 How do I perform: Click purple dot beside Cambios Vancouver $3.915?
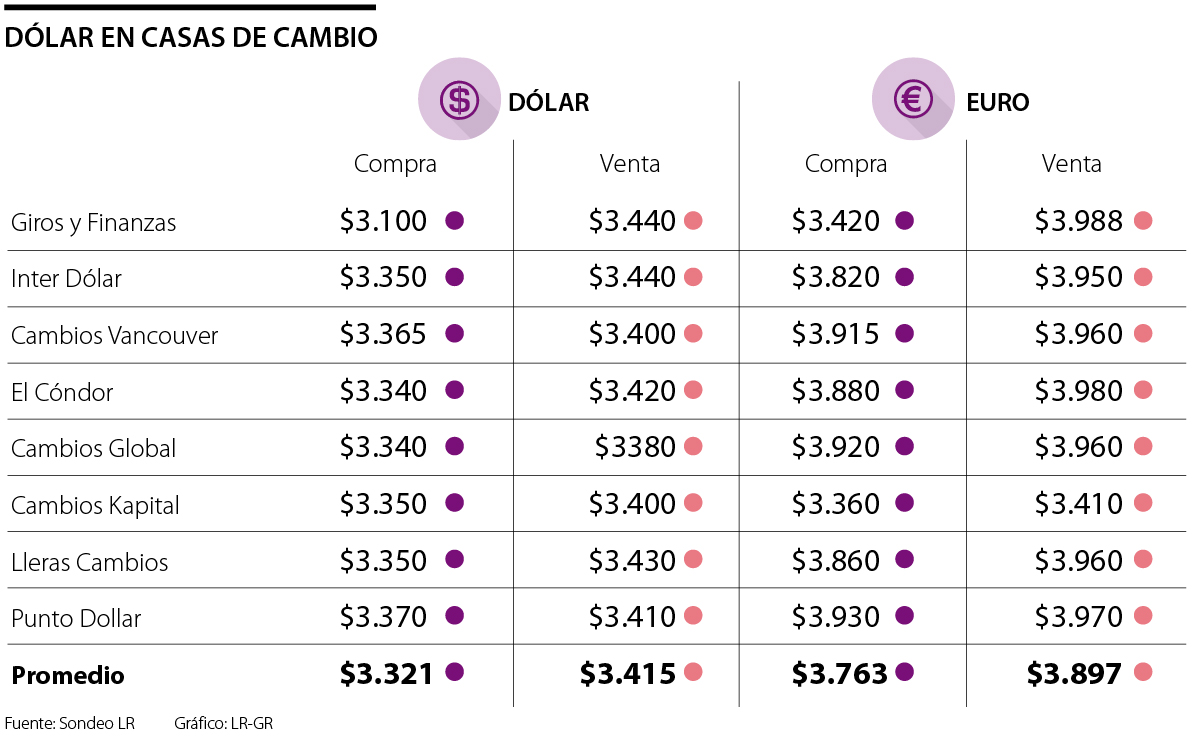904,333
